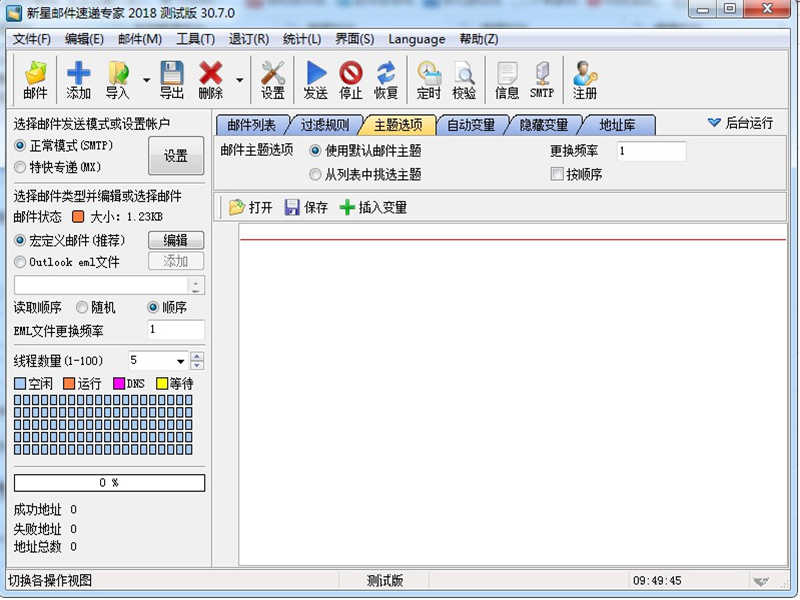The height and width of the screenshot is (600, 800).
Task: Click the thread count spinner arrows
Action: [197, 361]
